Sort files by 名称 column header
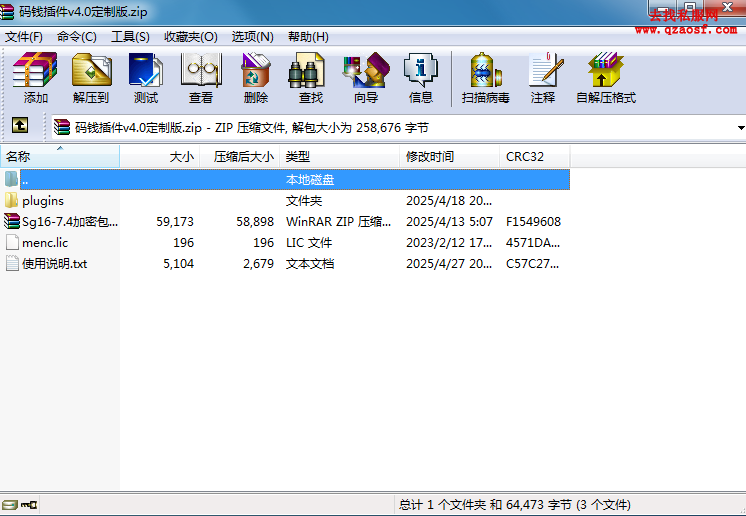The image size is (746, 516). click(18, 157)
